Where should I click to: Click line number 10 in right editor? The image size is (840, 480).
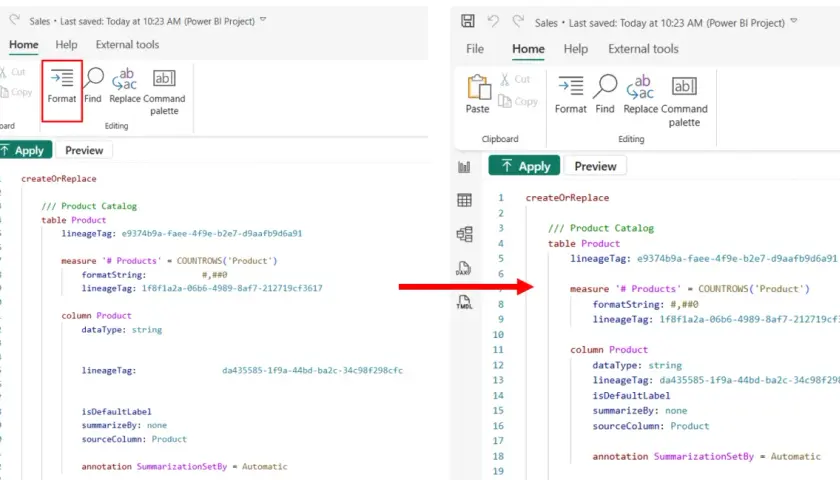pos(498,335)
